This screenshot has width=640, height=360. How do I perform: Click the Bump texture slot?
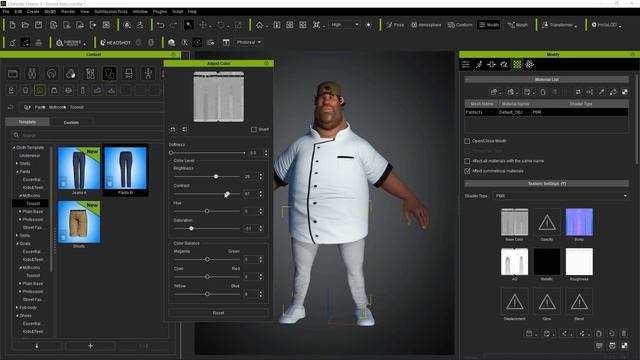(x=579, y=222)
